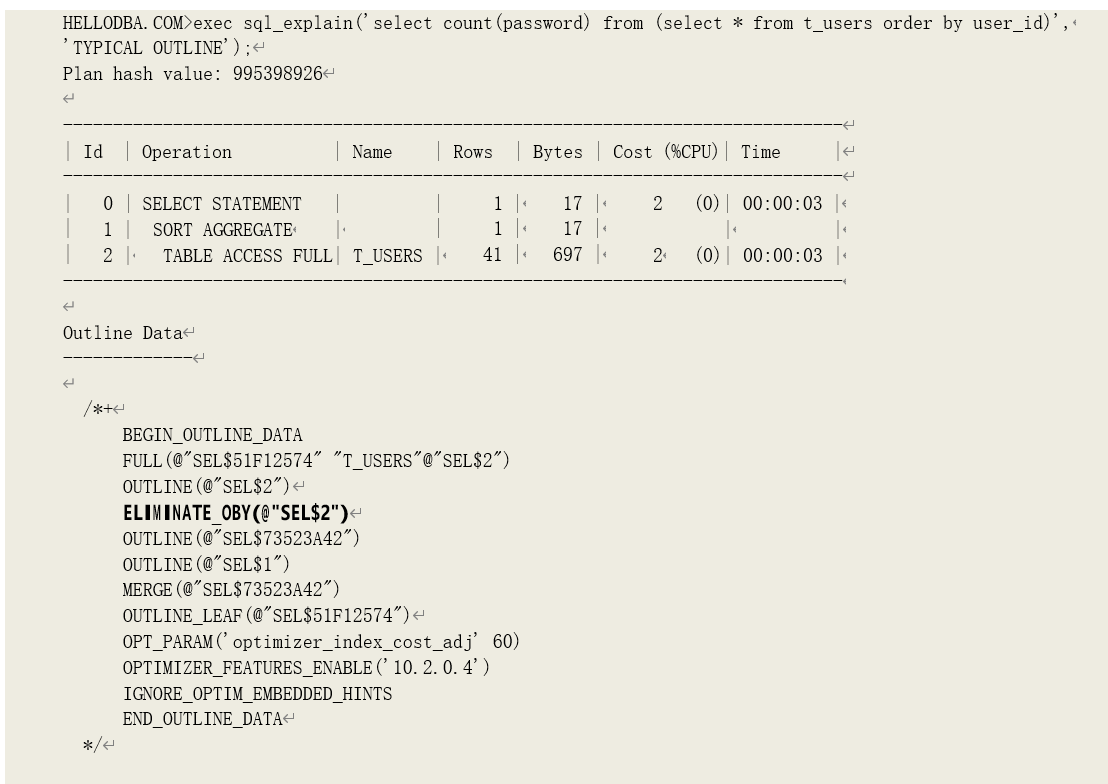Click the BEGIN_OUTLINE_DATA line
1108x784 pixels.
tap(212, 435)
